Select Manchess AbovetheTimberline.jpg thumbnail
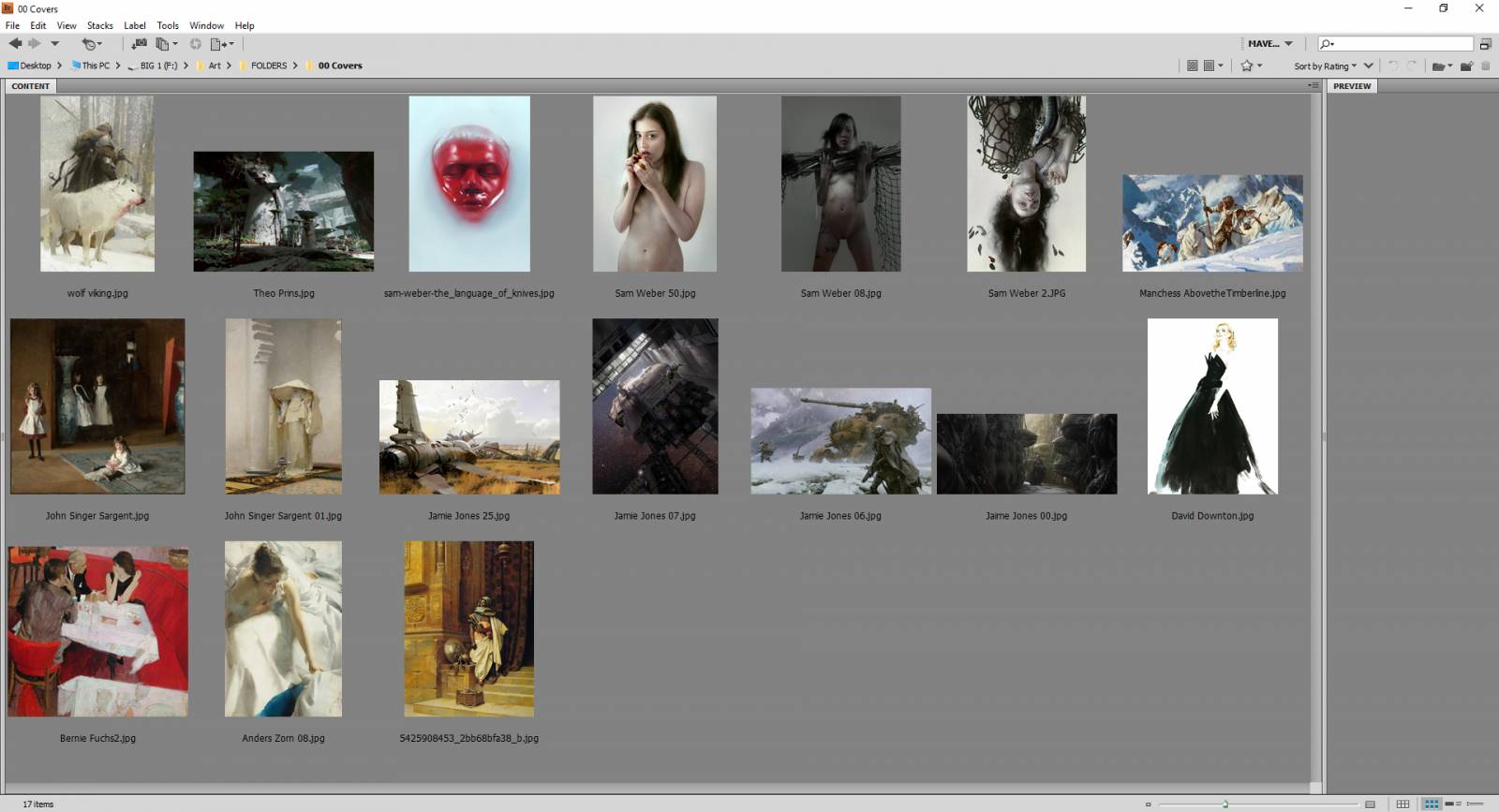Screen dimensions: 1499x812 point(1212,223)
